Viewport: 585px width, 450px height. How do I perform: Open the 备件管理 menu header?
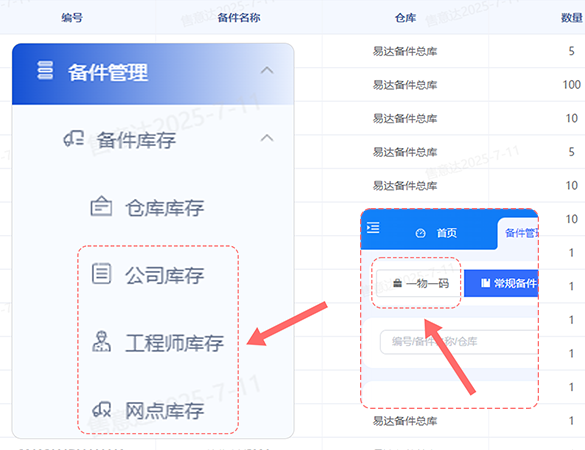point(153,74)
